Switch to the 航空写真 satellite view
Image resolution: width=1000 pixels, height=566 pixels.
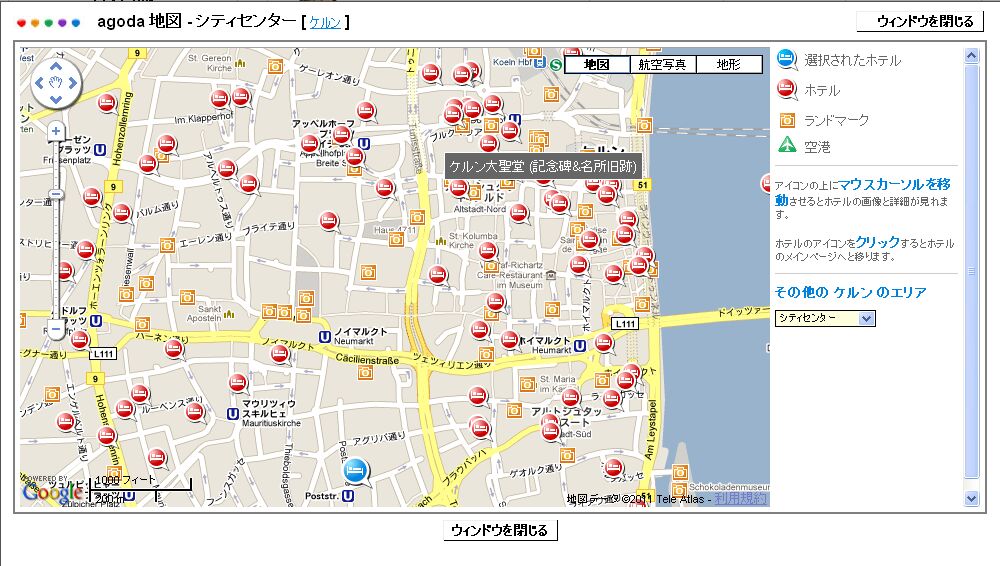click(x=663, y=64)
